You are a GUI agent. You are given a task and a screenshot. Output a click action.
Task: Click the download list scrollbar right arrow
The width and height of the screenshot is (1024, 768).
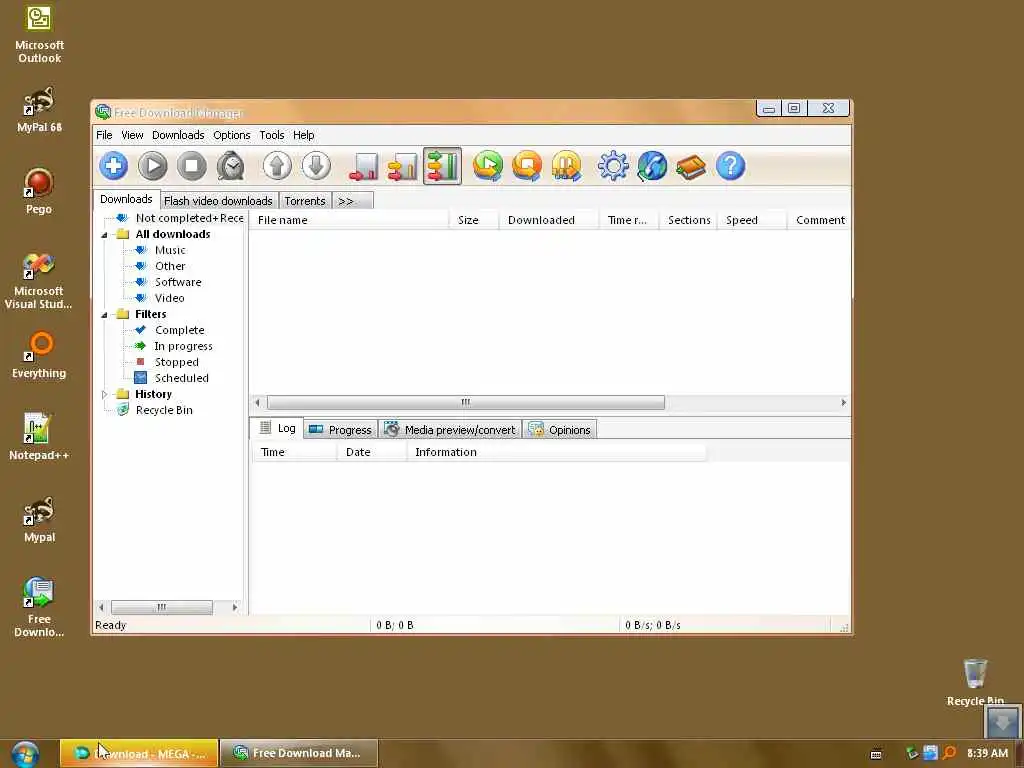coord(844,402)
